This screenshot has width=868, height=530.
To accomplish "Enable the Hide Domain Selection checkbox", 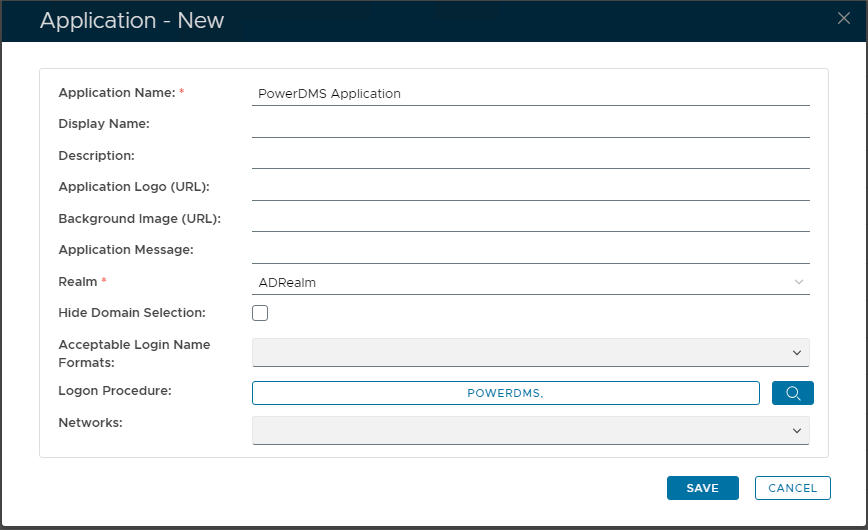I will 260,313.
